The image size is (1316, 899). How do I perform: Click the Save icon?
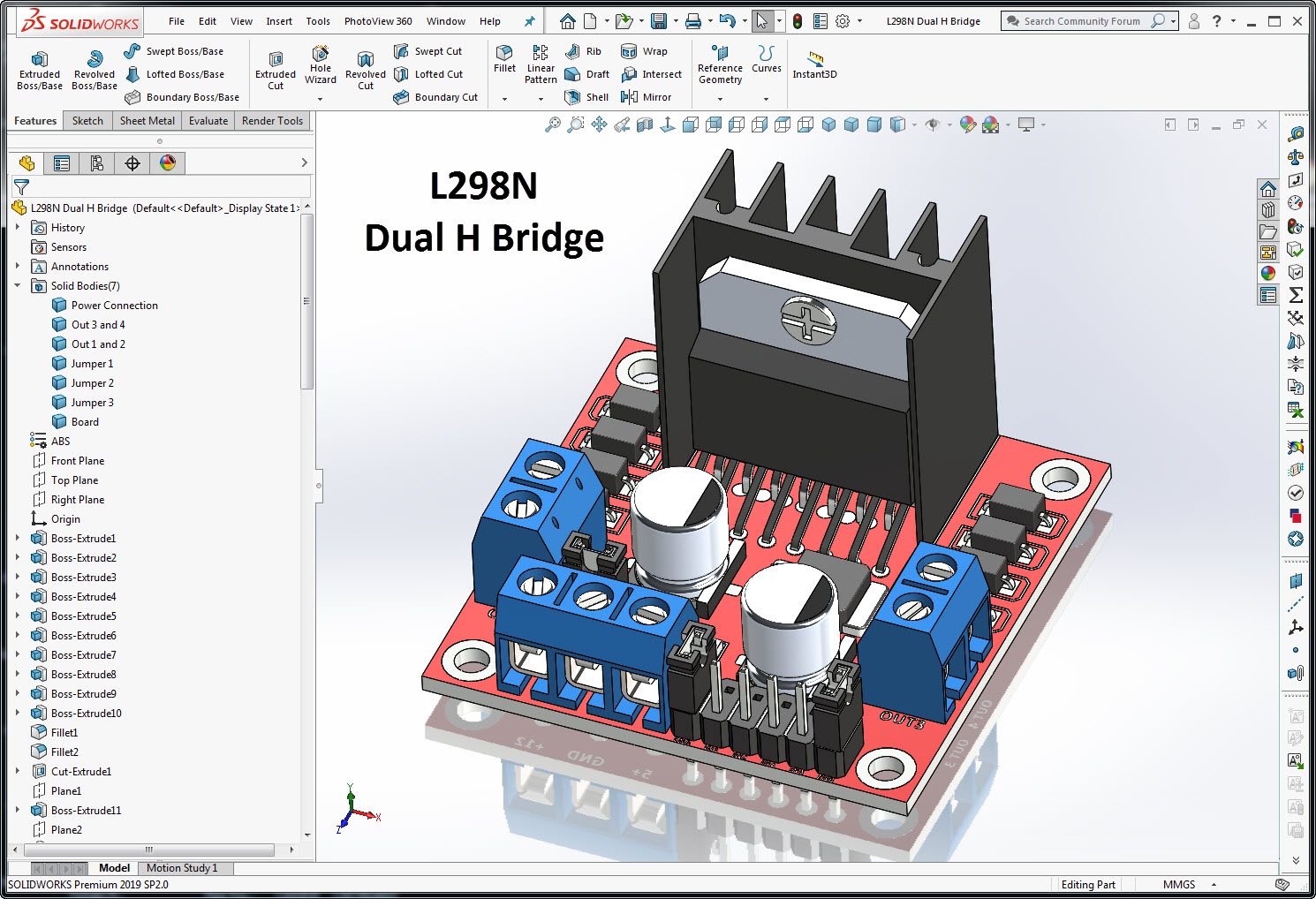point(659,21)
